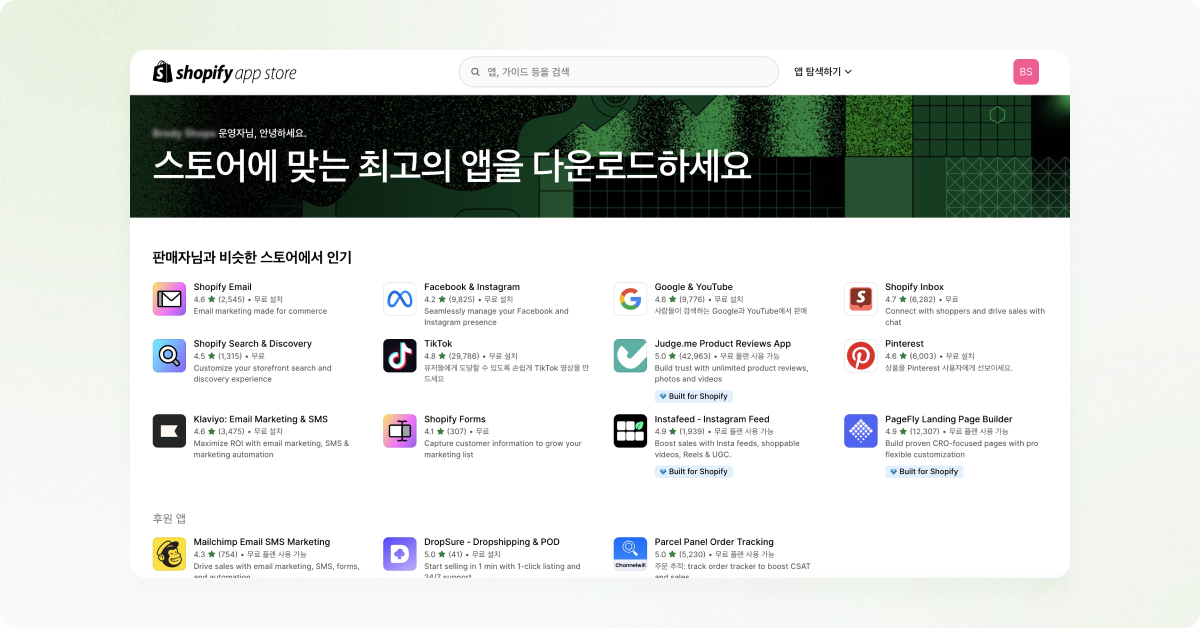This screenshot has width=1200, height=628.
Task: Open the Google & YouTube title link
Action: point(694,287)
